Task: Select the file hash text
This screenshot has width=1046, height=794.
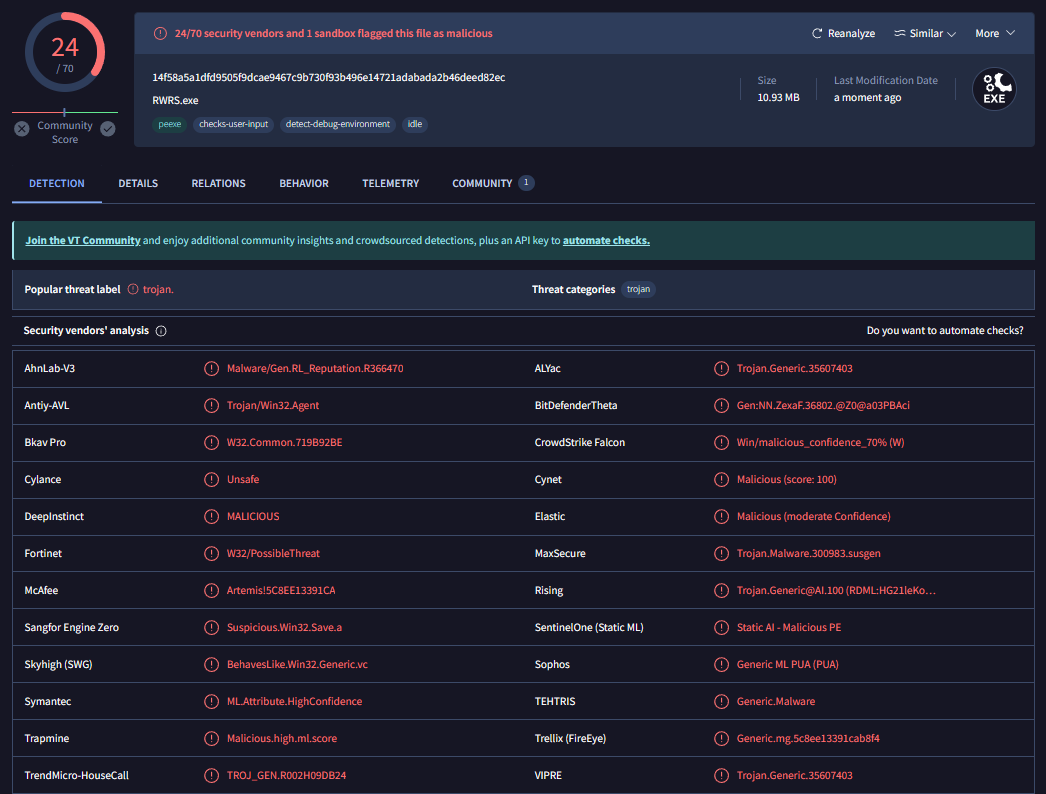Action: point(329,77)
